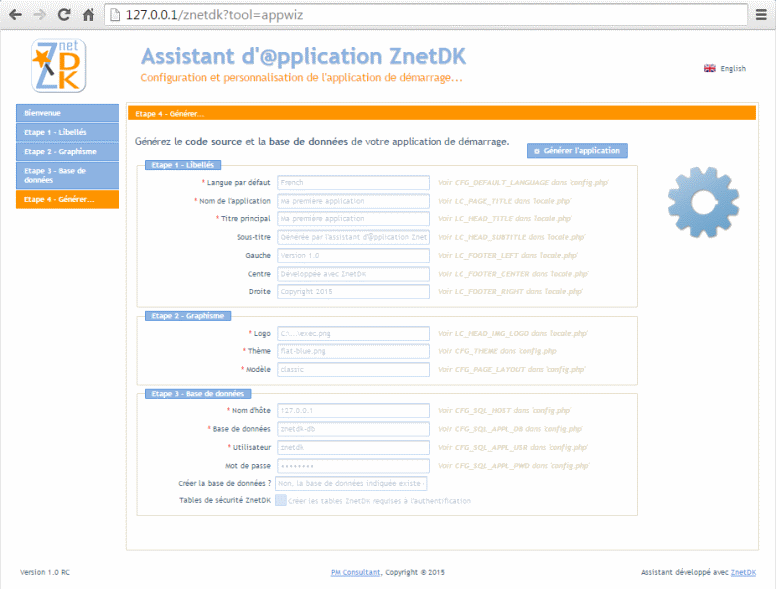
Task: Click the LC_HEAD_SUBTITLE hint text
Action: [x=511, y=237]
